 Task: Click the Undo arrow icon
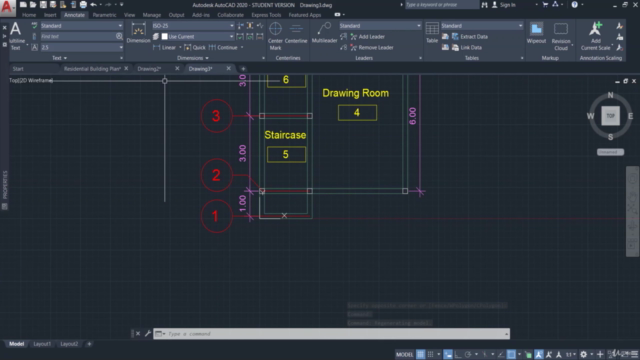click(x=93, y=5)
